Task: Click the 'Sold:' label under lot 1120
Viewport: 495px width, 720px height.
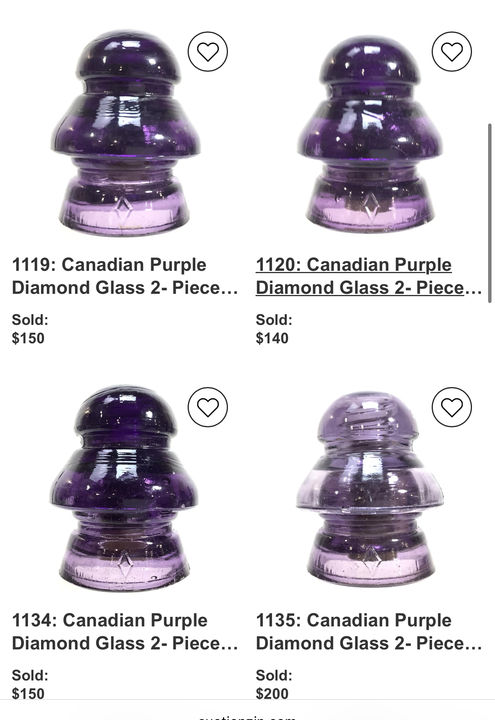Action: (274, 320)
